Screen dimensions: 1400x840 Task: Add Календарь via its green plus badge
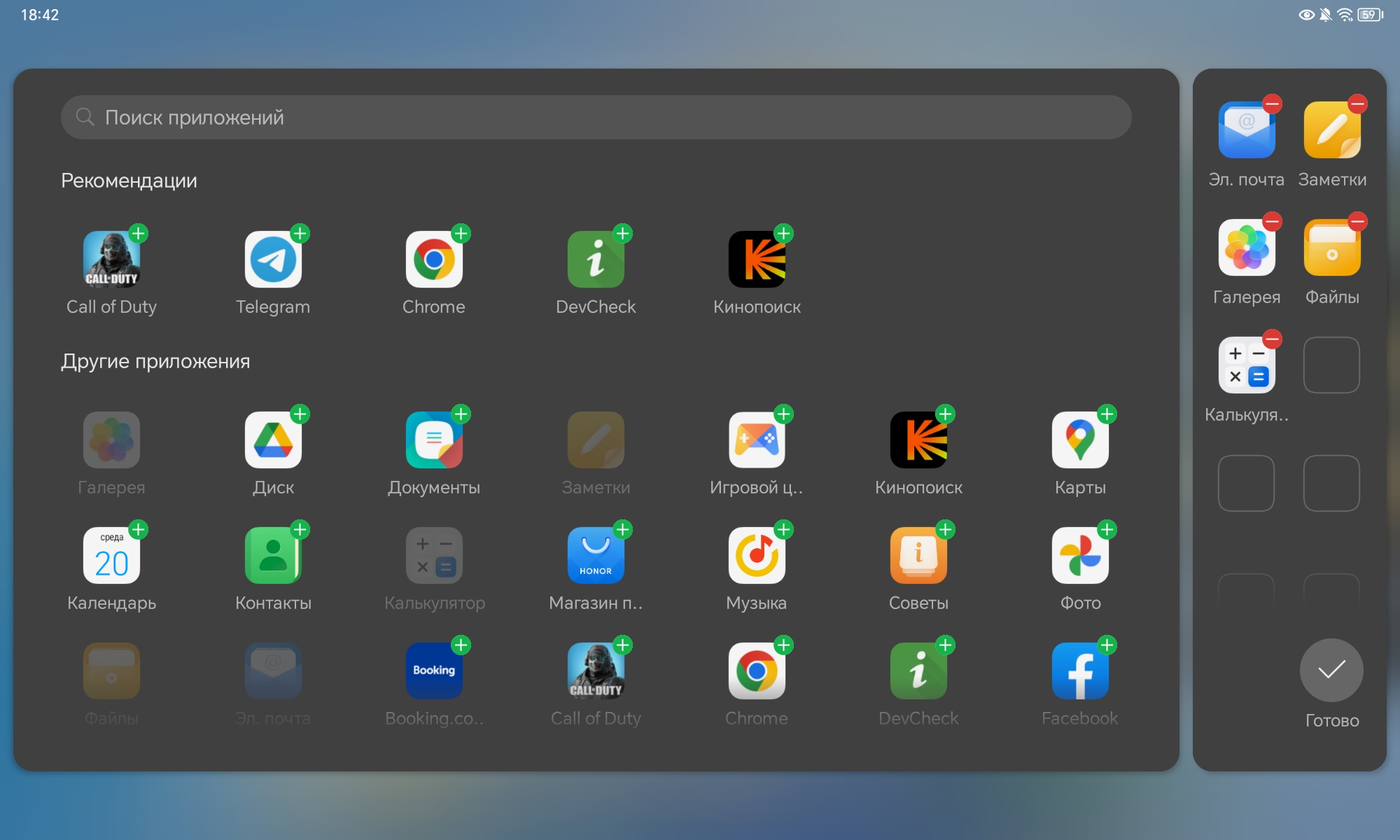[139, 529]
